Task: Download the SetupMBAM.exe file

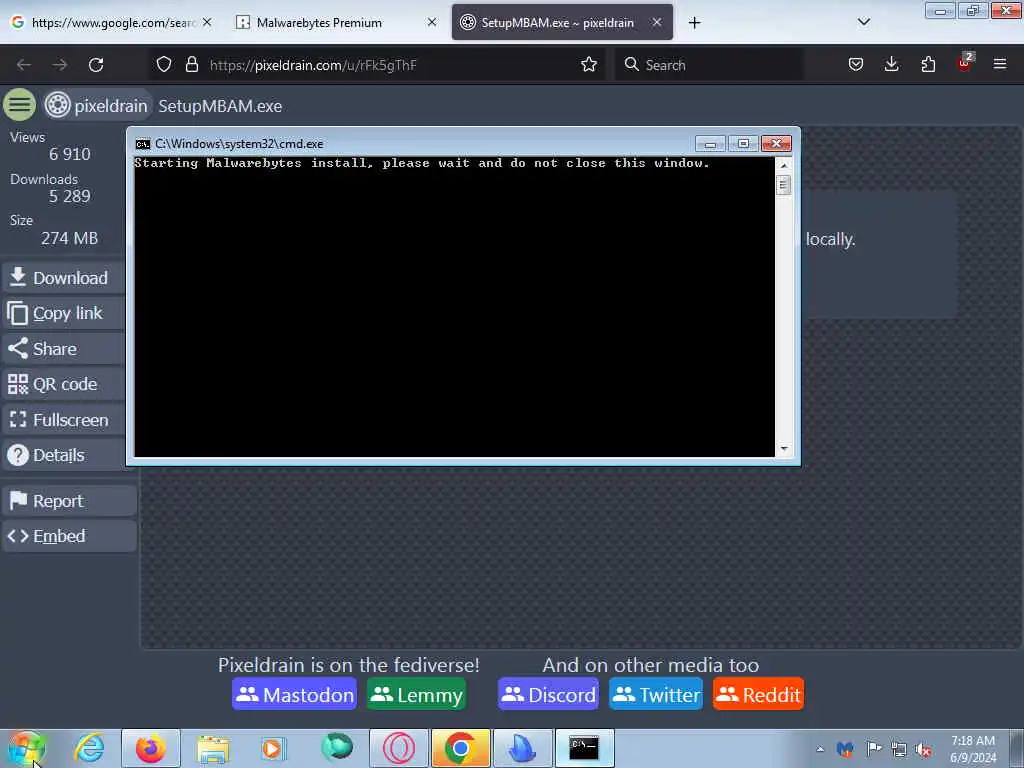Action: click(63, 278)
